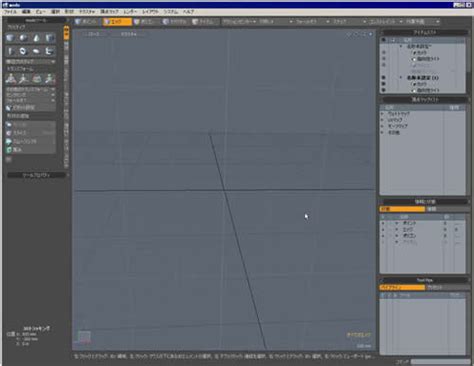
Task: Toggle visibility of 名称未設定 (1) scene
Action: point(384,78)
